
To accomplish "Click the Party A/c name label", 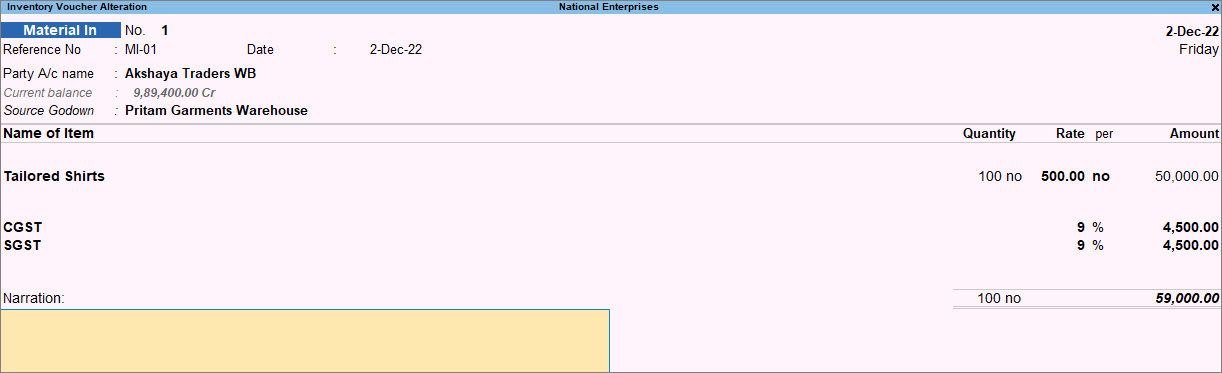I will [48, 73].
